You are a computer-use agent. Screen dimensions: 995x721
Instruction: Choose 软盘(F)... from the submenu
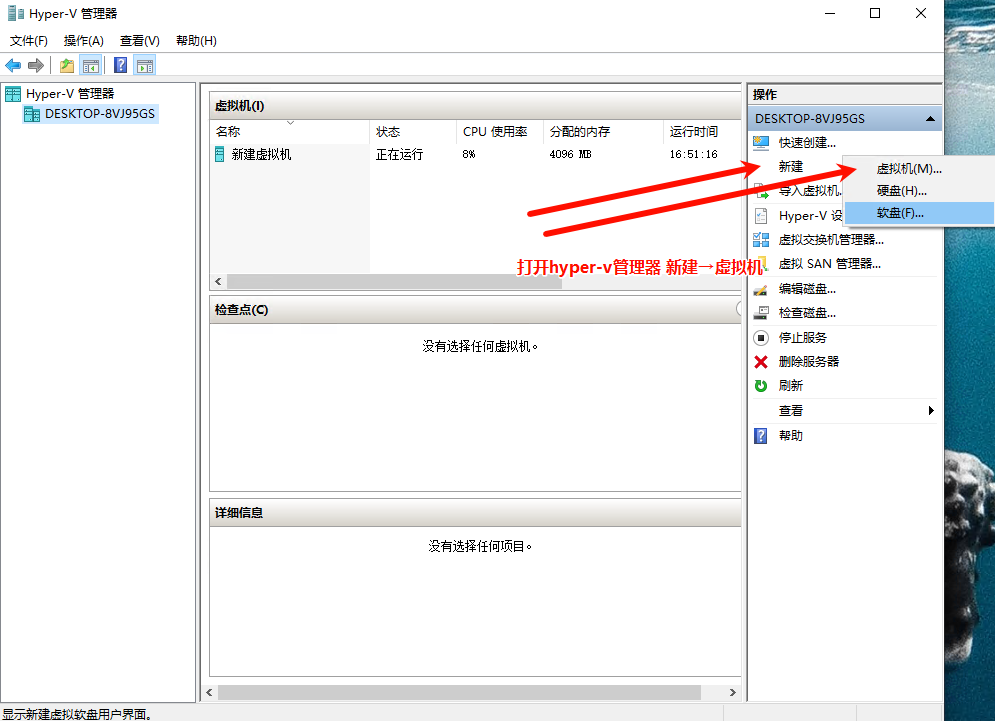[919, 213]
